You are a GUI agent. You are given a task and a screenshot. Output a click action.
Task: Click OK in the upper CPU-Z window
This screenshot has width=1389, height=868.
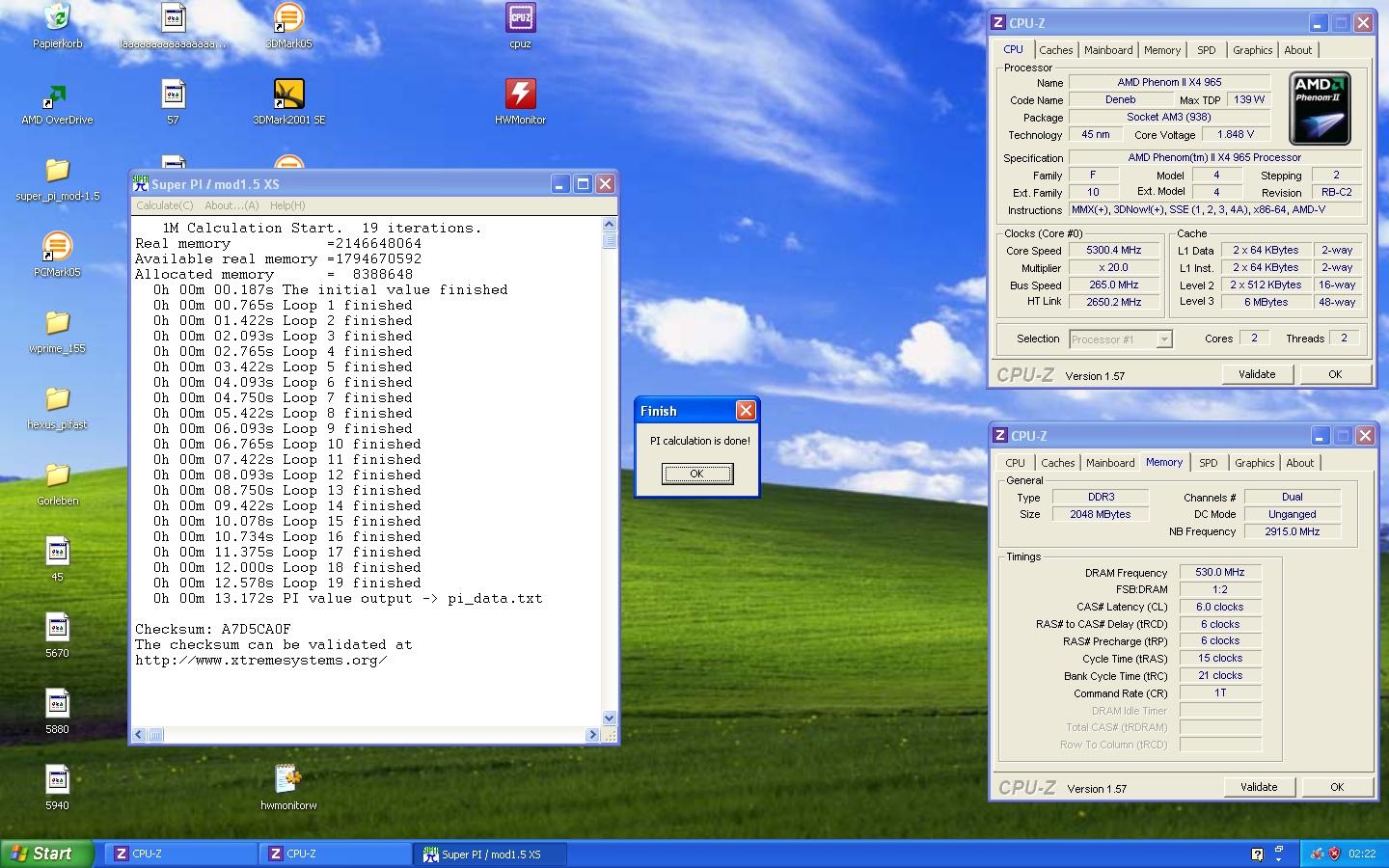(1335, 374)
